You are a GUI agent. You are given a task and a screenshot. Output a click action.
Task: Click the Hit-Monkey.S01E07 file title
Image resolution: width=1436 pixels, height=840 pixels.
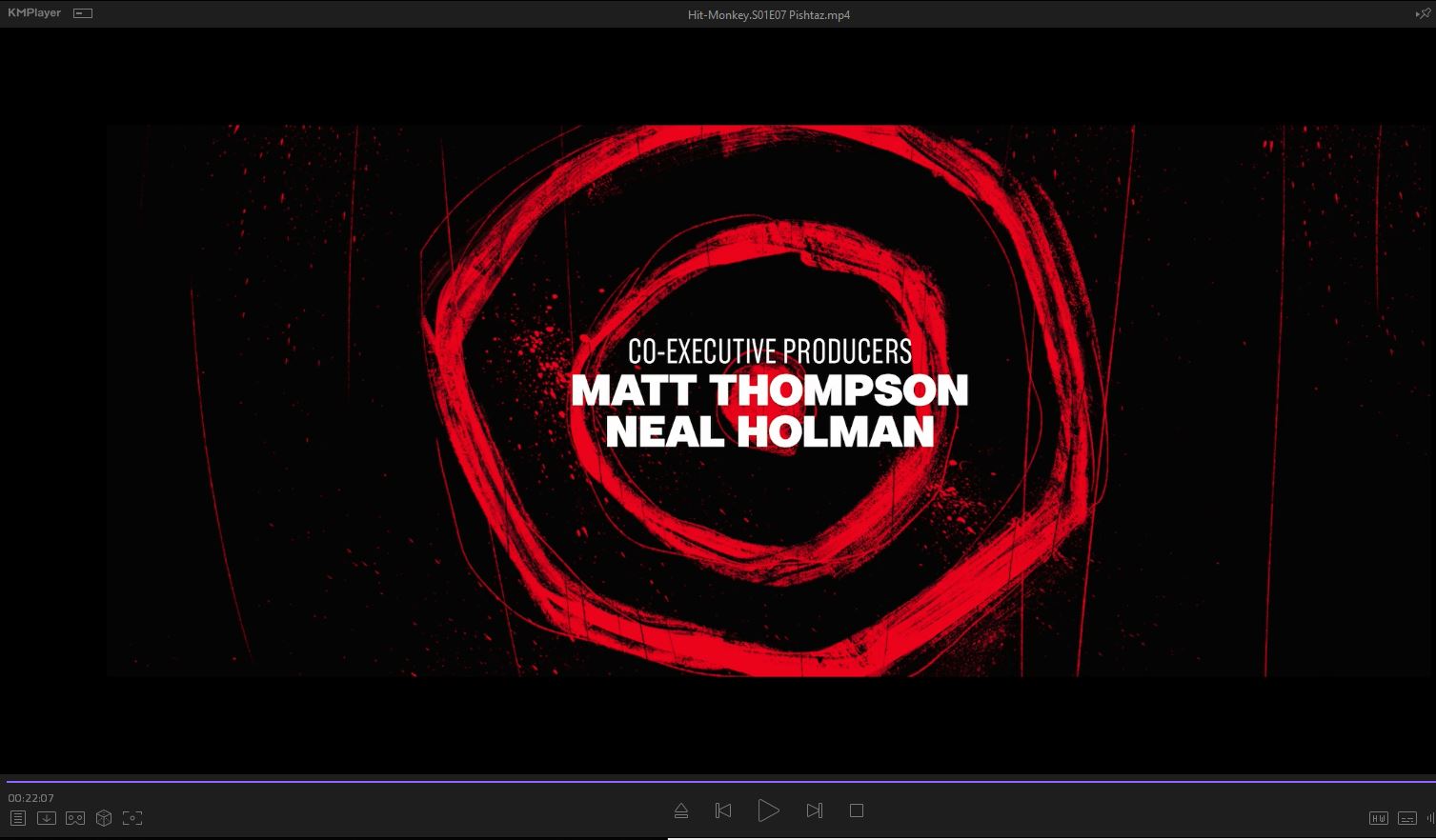tap(768, 14)
